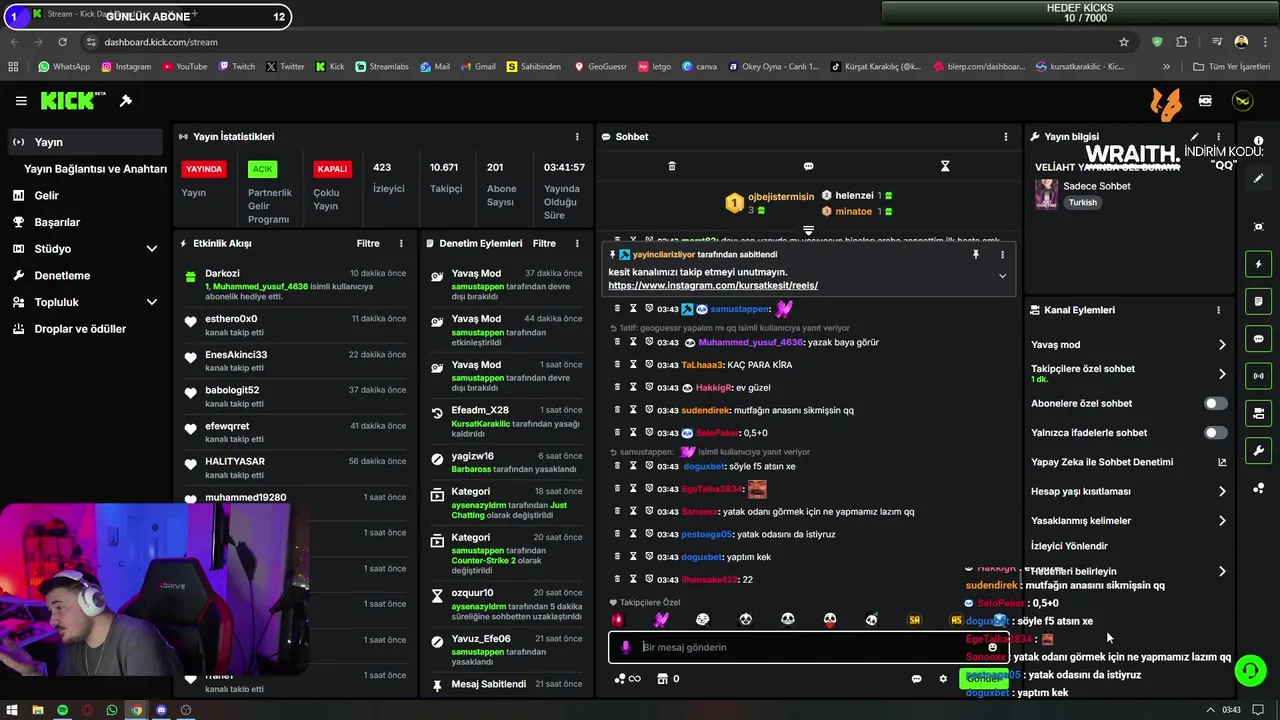The image size is (1280, 720).
Task: Toggle Abonelere özel sohbet switch
Action: [1215, 404]
